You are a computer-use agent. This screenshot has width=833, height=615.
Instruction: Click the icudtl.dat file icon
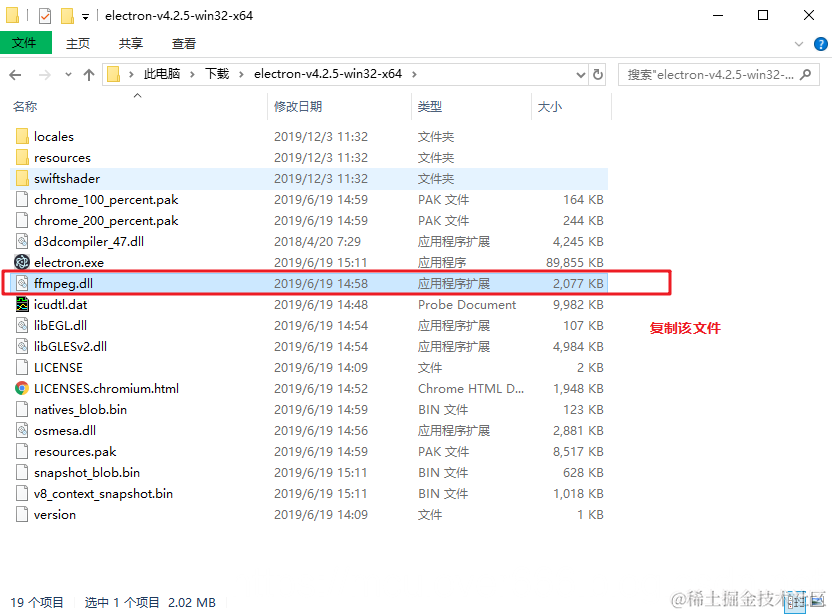(x=22, y=304)
